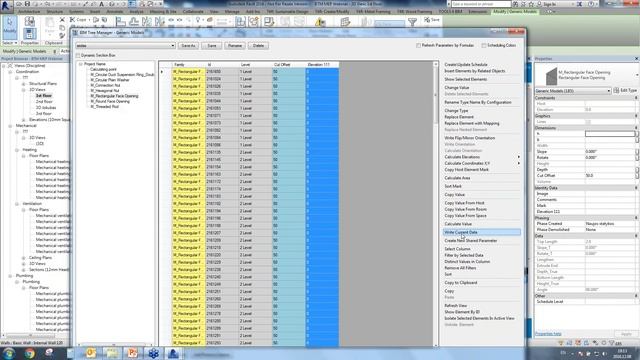Choose Remove All Filters menu item
This screenshot has width=640, height=360.
(x=460, y=268)
